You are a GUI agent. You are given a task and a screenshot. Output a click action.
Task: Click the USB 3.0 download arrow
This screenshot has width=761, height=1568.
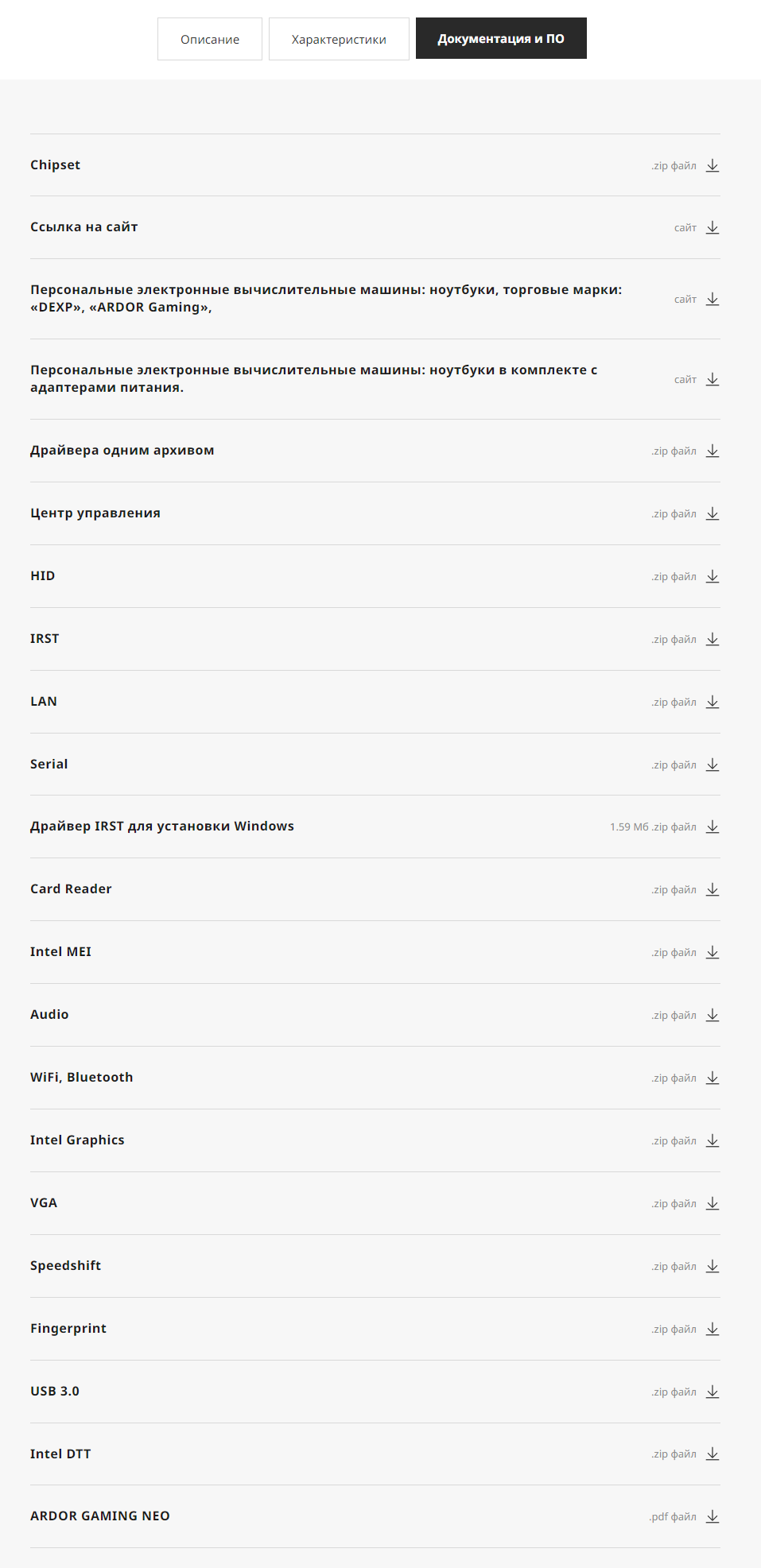(x=712, y=1392)
